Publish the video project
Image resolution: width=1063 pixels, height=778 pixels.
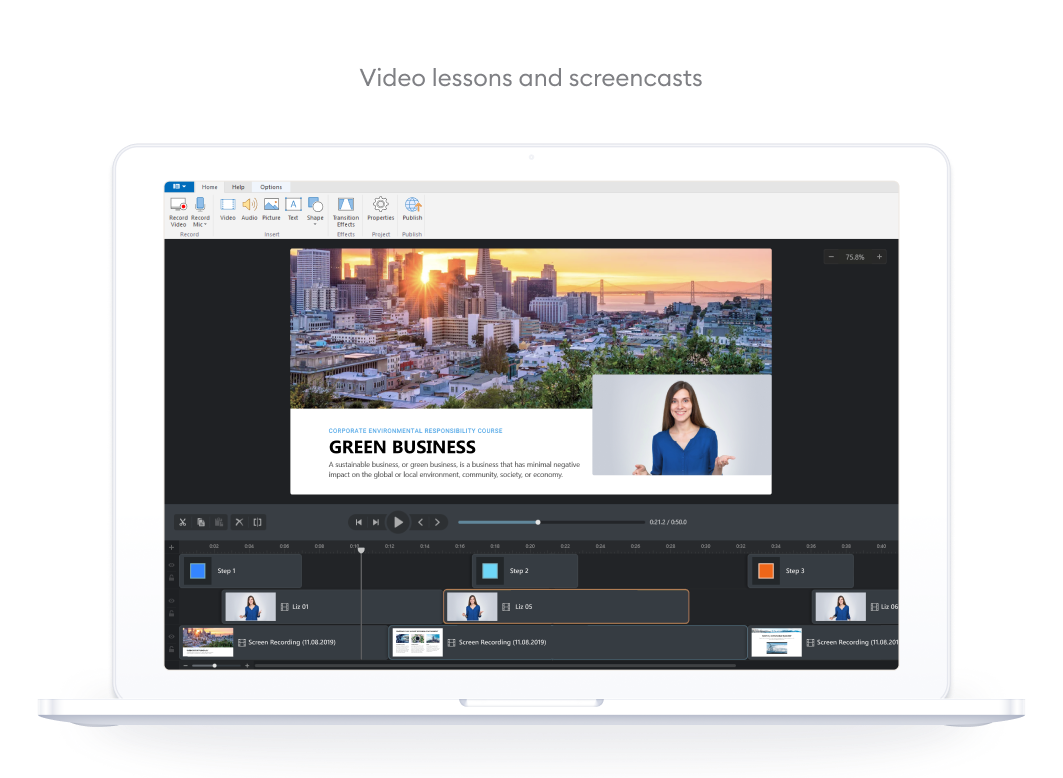[x=412, y=209]
